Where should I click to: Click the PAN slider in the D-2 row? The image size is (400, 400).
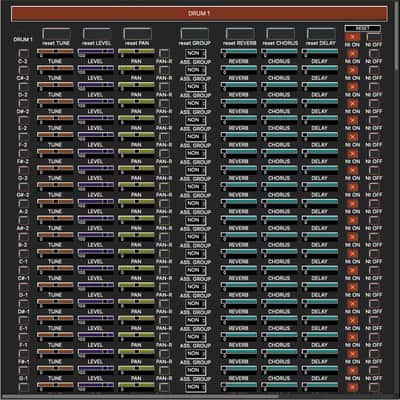pyautogui.click(x=136, y=85)
